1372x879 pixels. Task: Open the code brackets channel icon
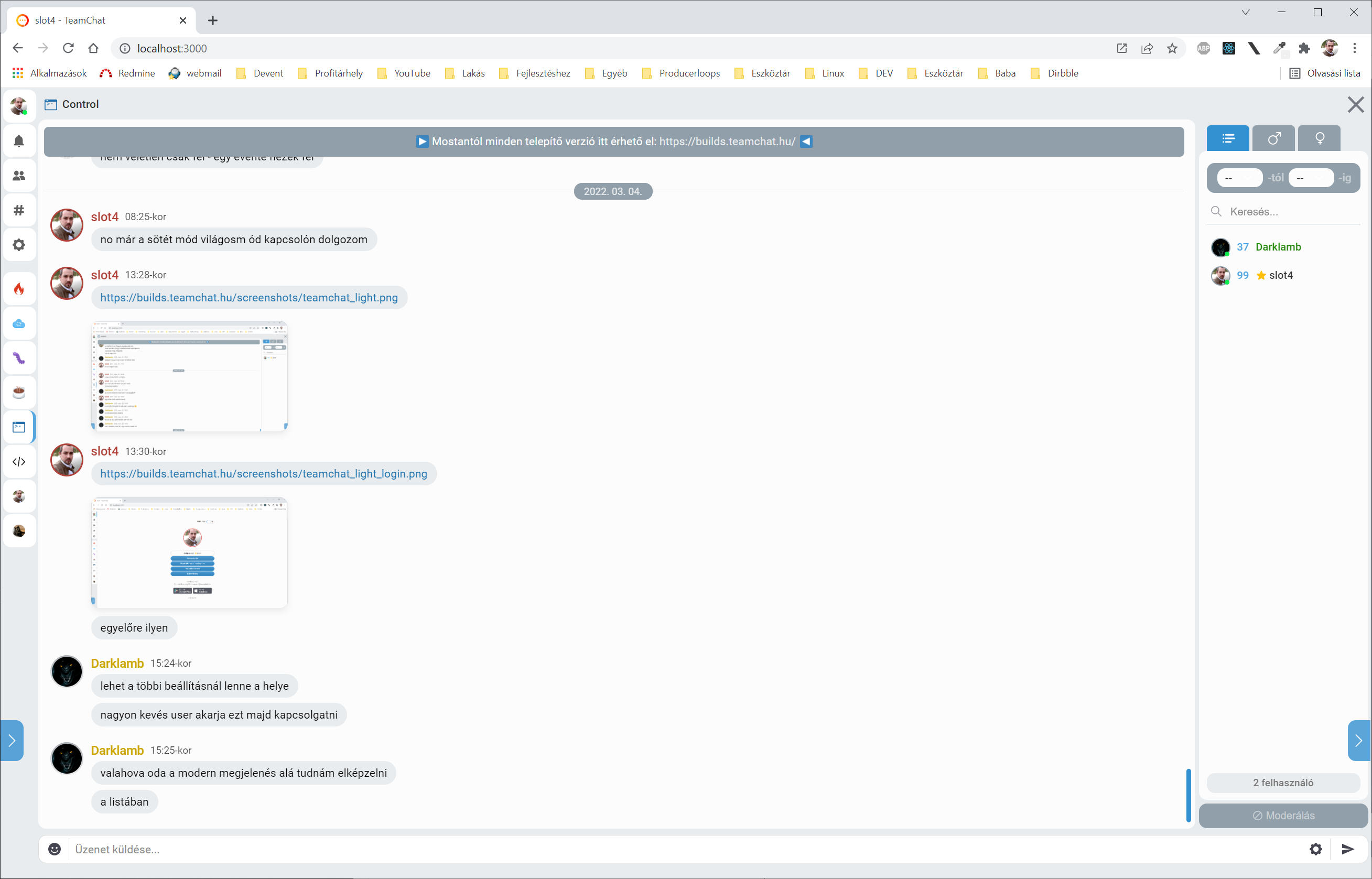pyautogui.click(x=19, y=462)
